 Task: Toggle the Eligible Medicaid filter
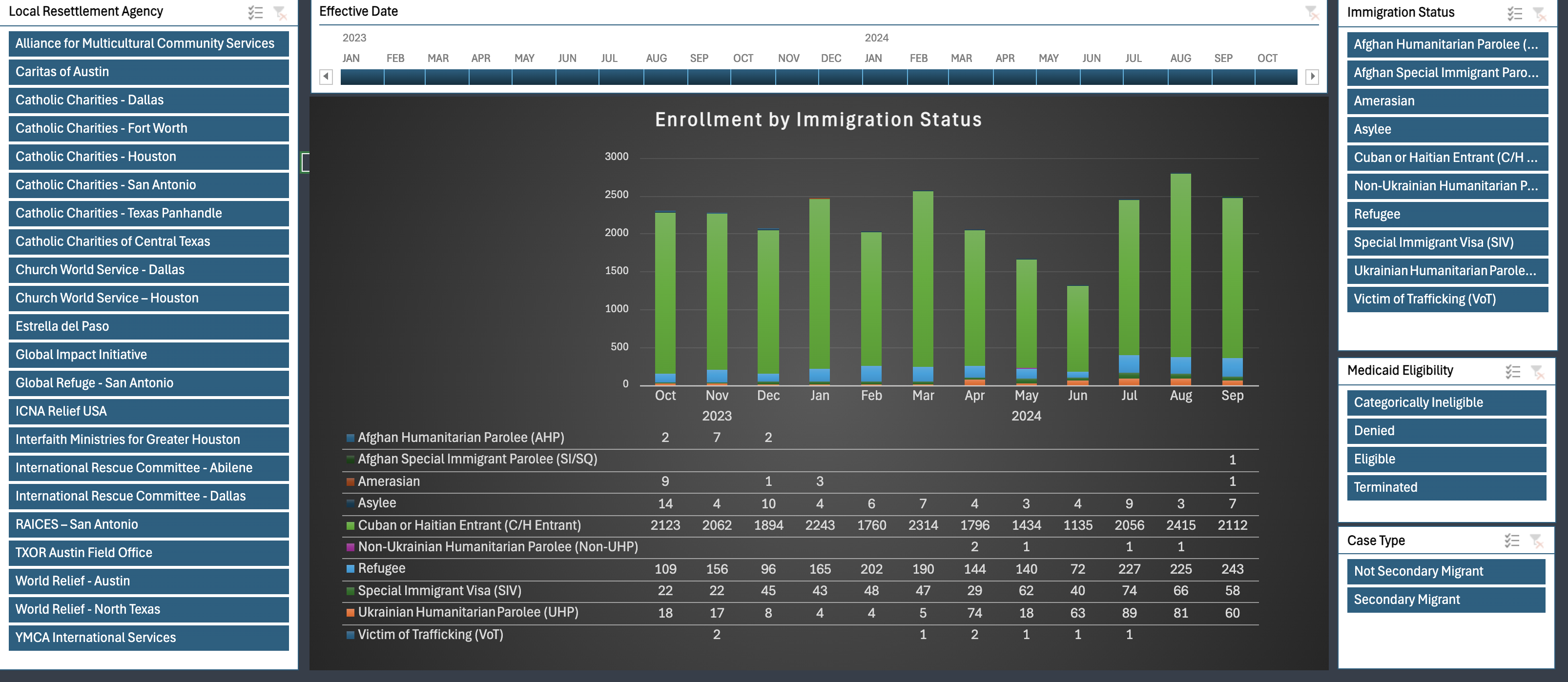[x=1446, y=460]
